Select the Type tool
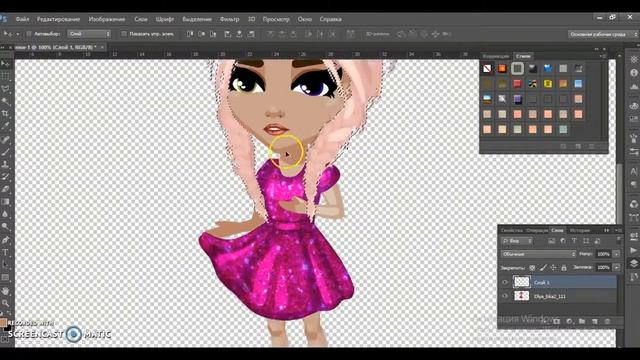This screenshot has width=640, height=360. (5, 252)
